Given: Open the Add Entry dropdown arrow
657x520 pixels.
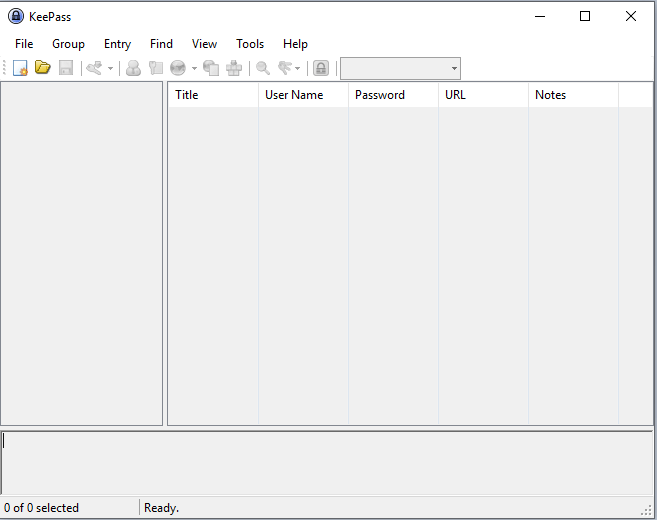Looking at the screenshot, I should tap(111, 68).
